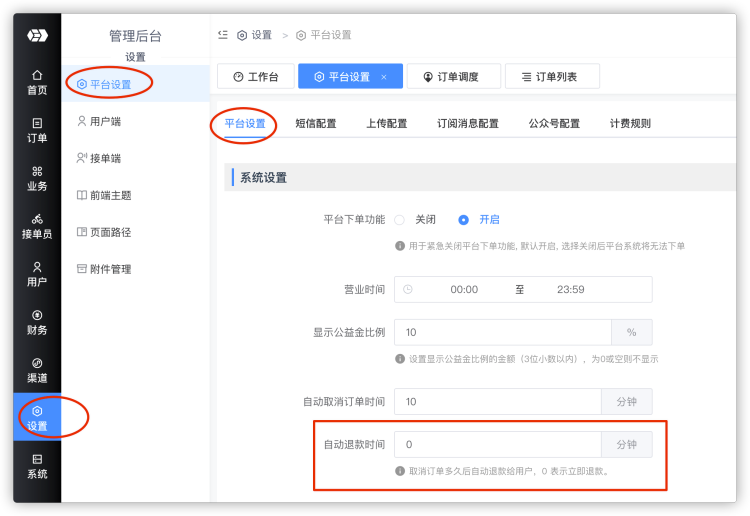750x516 pixels.
Task: Click the 至 separator in the time range
Action: coord(519,289)
